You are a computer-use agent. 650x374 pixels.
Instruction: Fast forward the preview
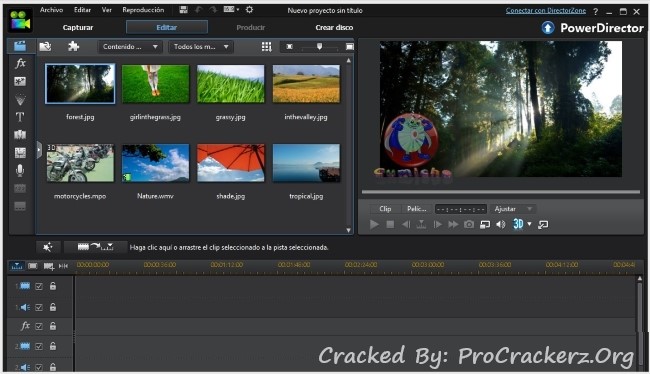[x=453, y=224]
